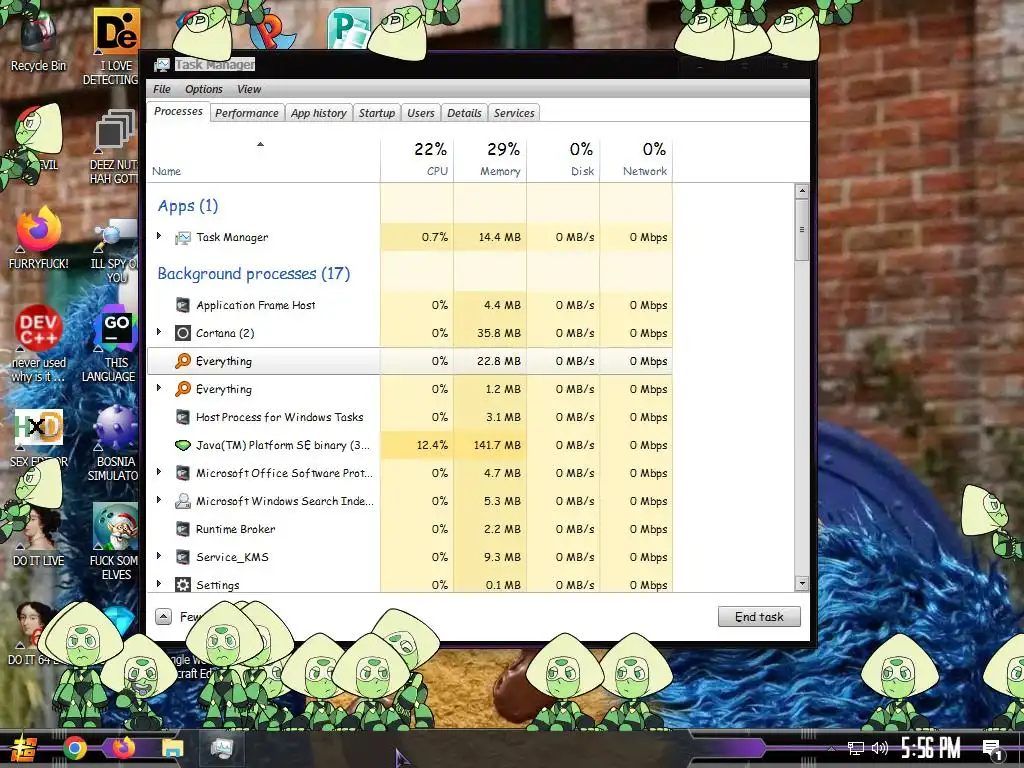Screen dimensions: 1024x768
Task: Click the Microsoft Office Software Protection icon
Action: click(x=183, y=473)
